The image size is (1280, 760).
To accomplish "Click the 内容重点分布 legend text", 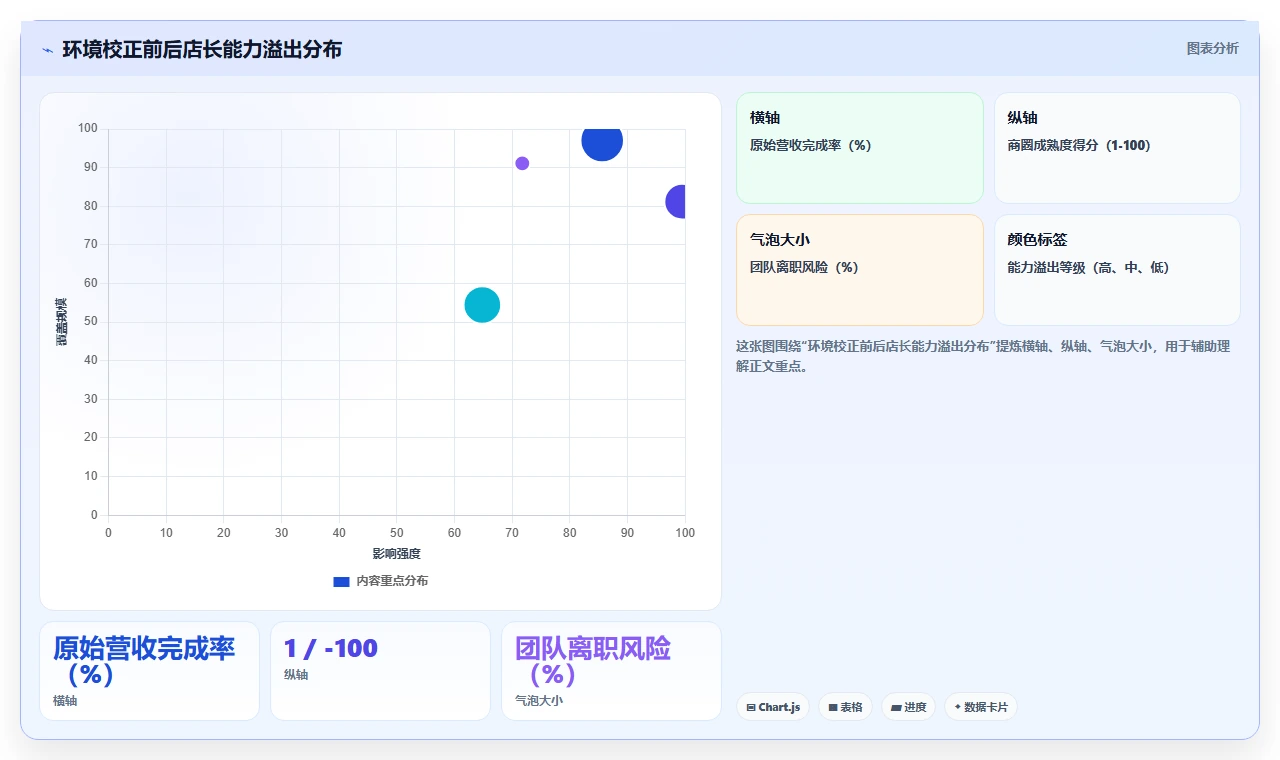I will [392, 581].
